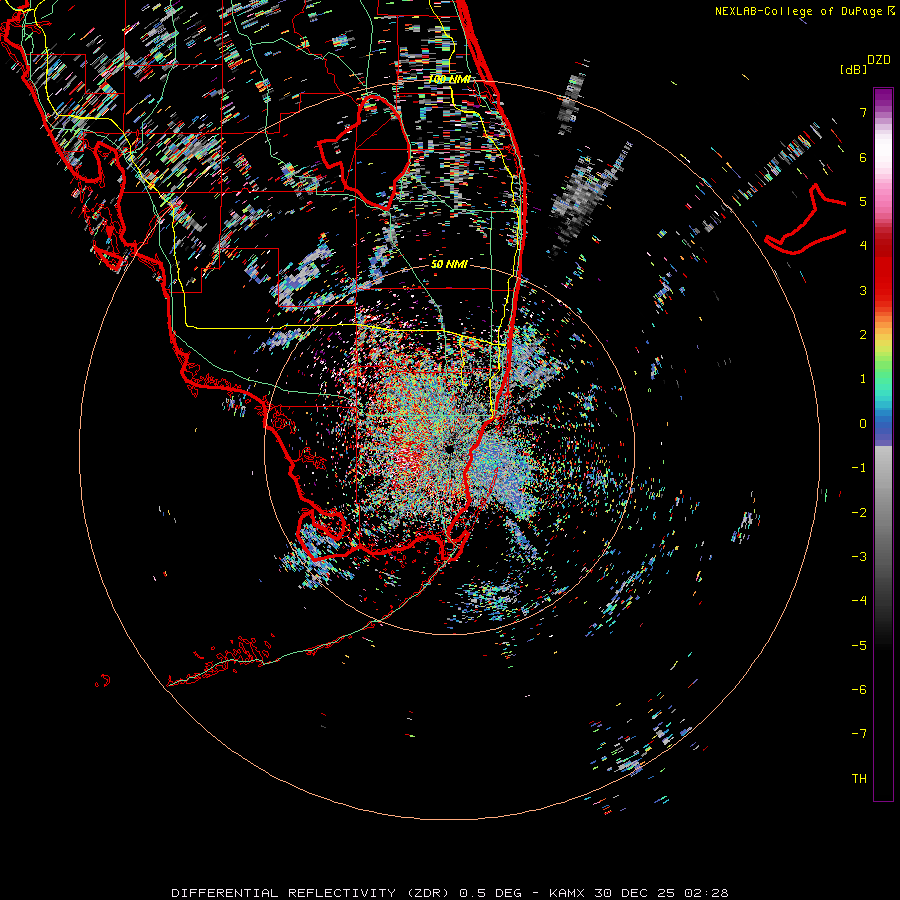Click the -3 dB tick label on colorbar
This screenshot has height=900, width=900.
point(859,556)
